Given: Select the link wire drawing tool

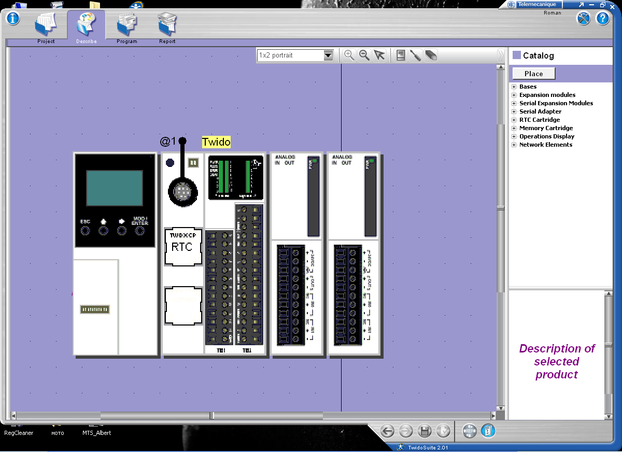Looking at the screenshot, I should tap(415, 55).
